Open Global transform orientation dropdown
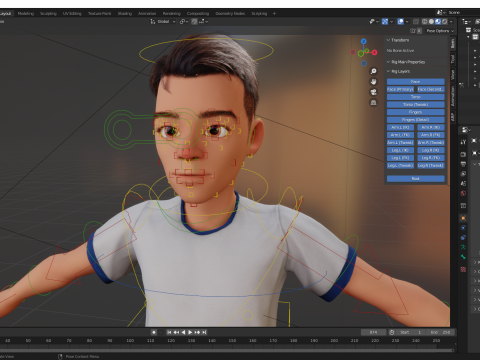Image resolution: width=480 pixels, height=360 pixels. (x=163, y=21)
